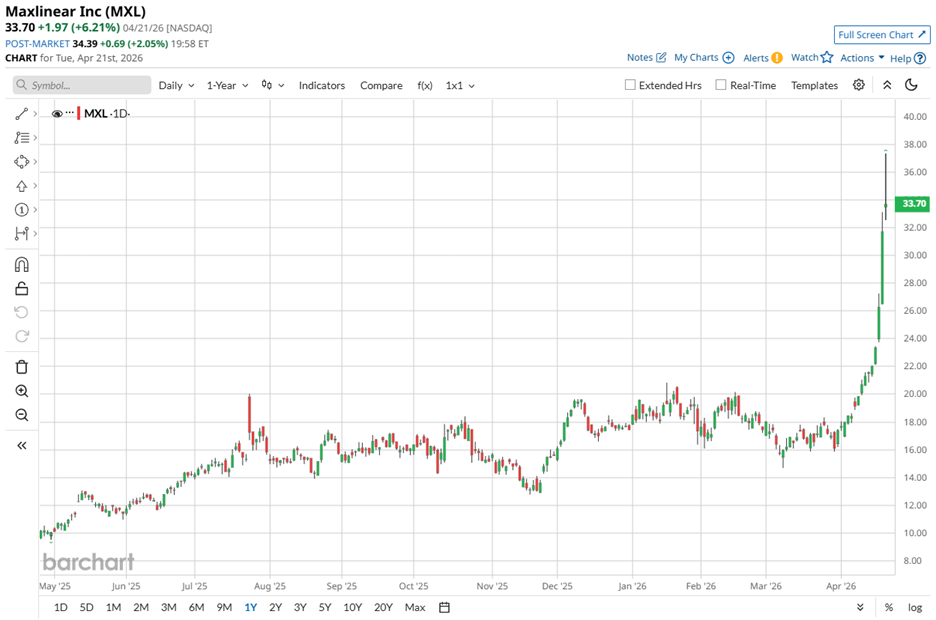Image resolution: width=936 pixels, height=620 pixels.
Task: Open the My Charts link
Action: 704,58
